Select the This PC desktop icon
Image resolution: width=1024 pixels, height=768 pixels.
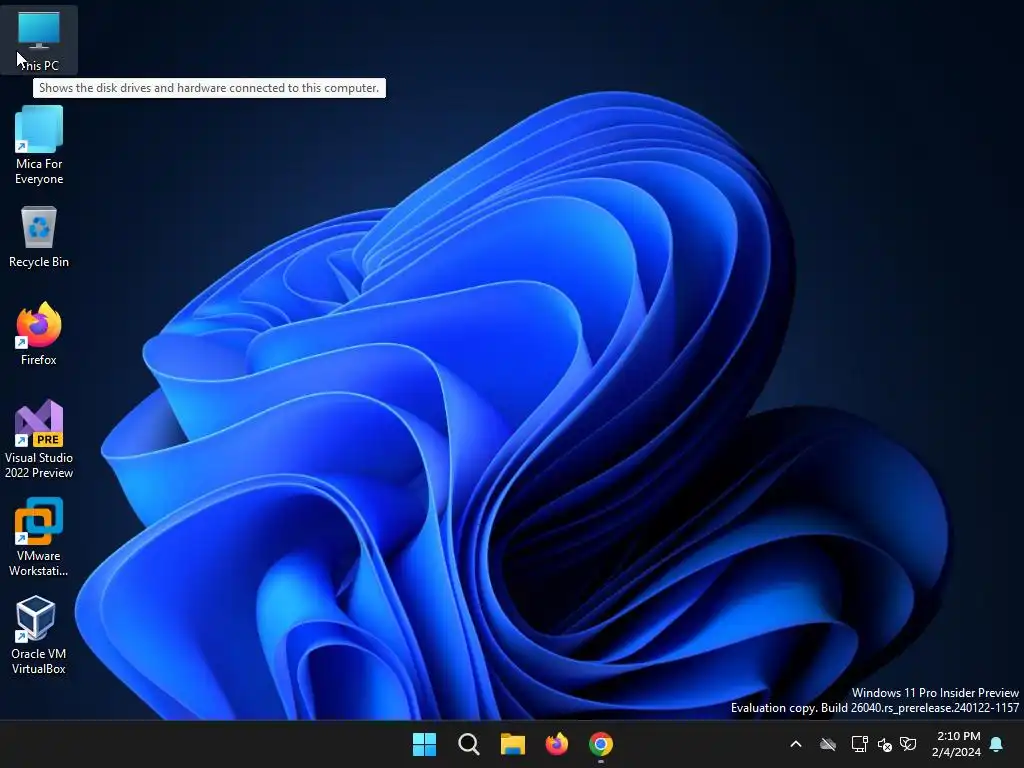[39, 39]
